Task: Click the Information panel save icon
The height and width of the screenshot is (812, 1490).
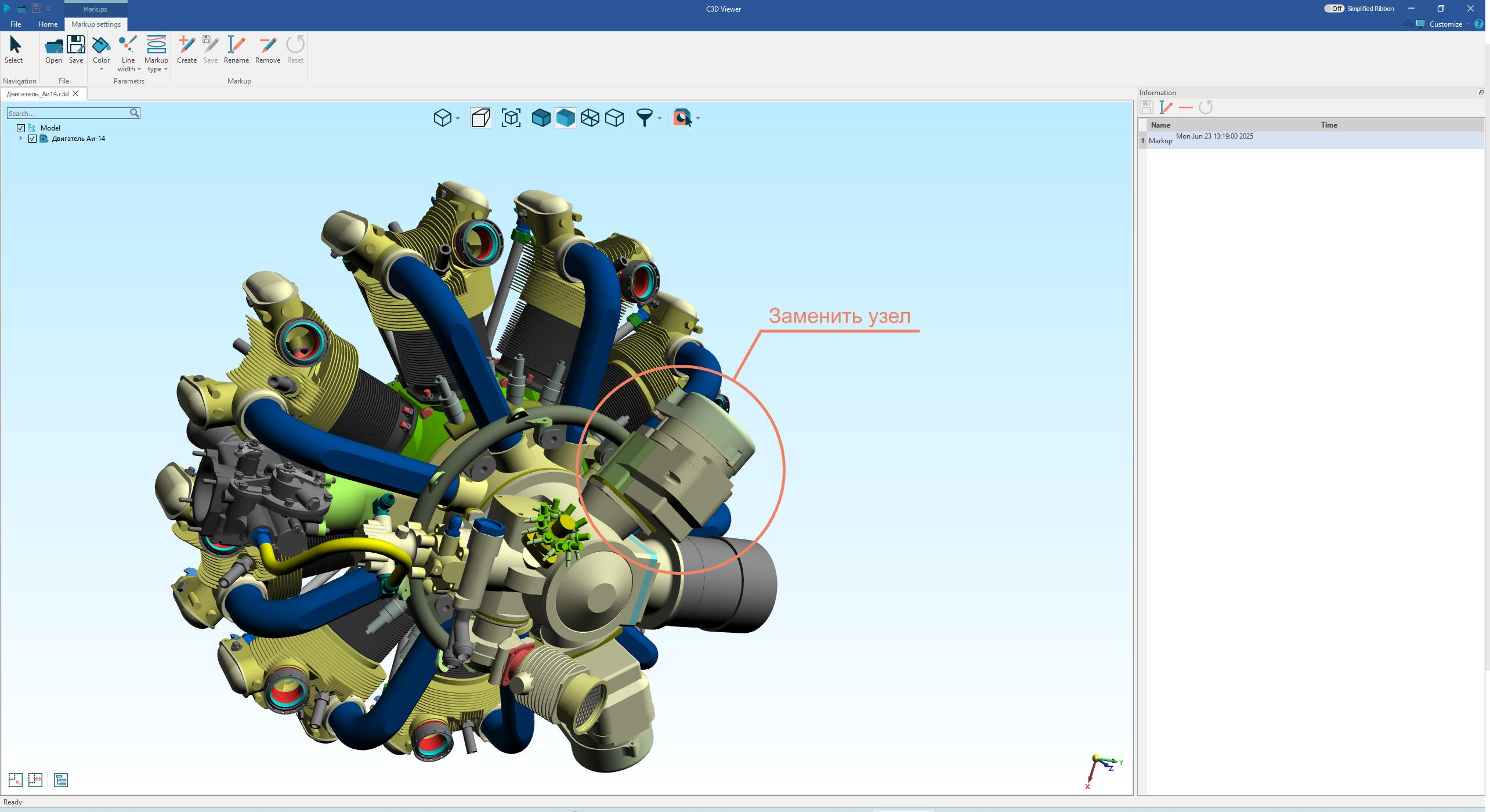Action: (x=1147, y=107)
